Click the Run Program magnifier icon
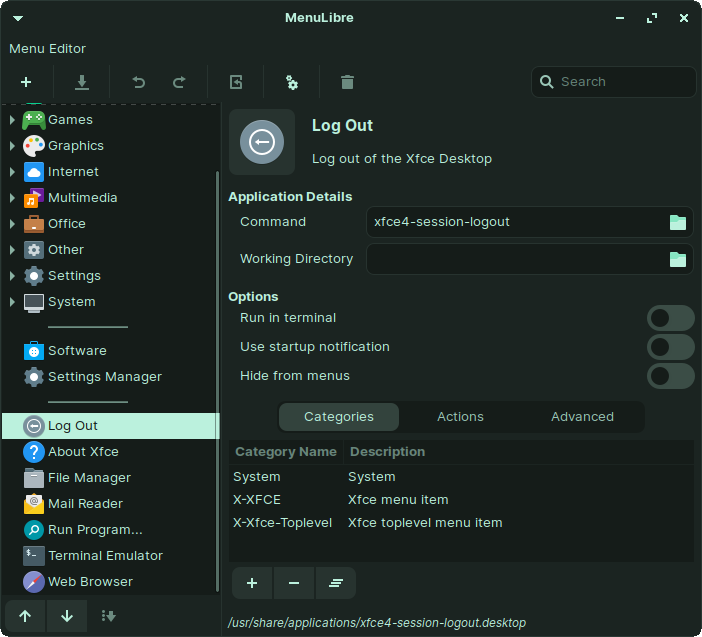The image size is (702, 637). tap(34, 530)
